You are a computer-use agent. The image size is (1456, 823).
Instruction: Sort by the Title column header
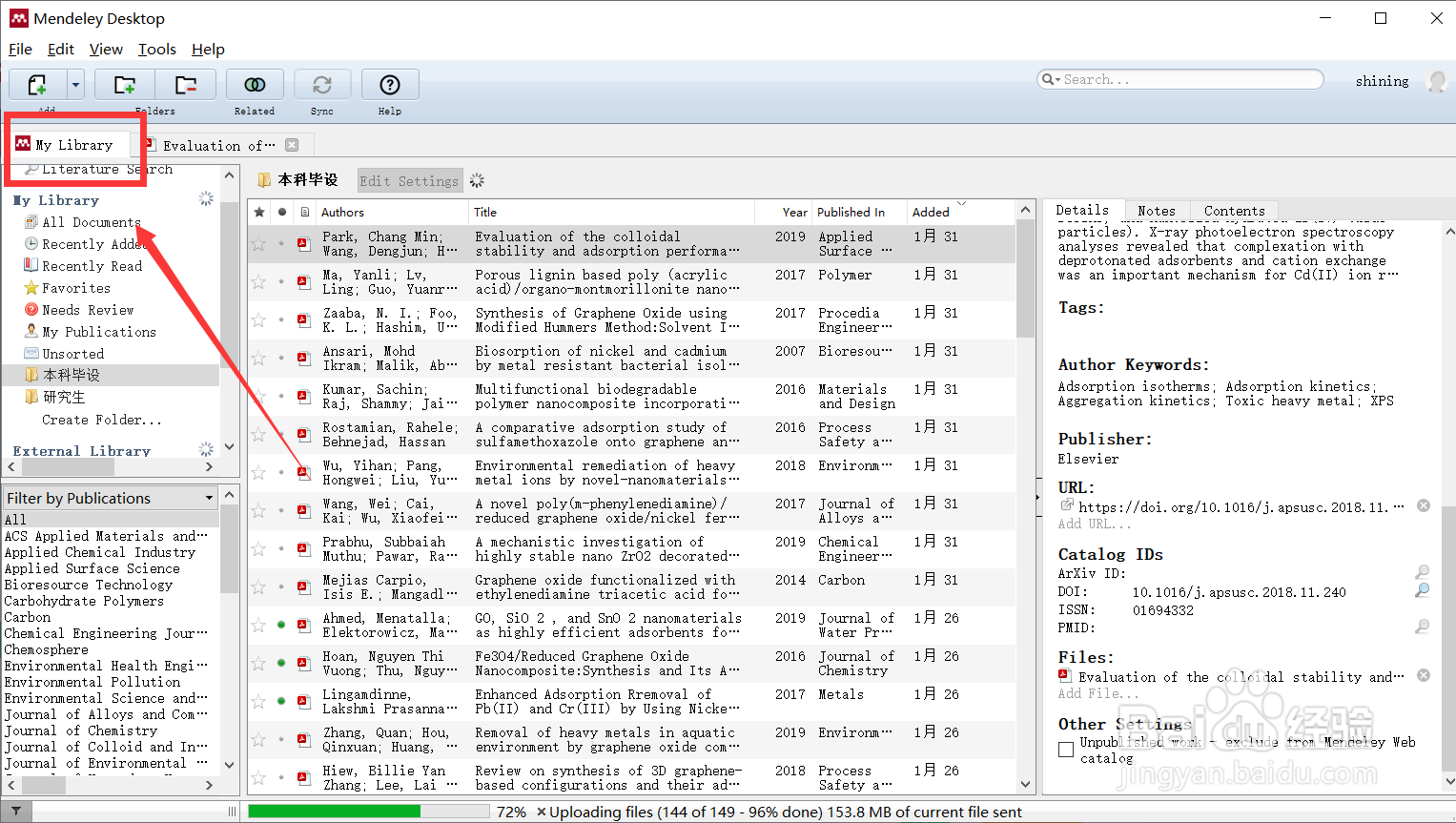point(612,212)
